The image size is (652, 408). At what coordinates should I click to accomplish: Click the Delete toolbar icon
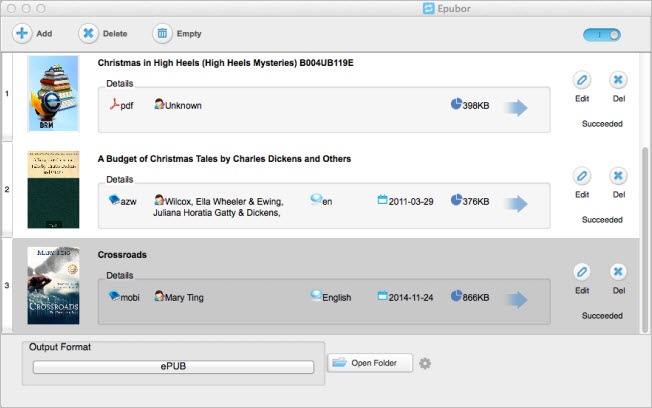(x=88, y=33)
